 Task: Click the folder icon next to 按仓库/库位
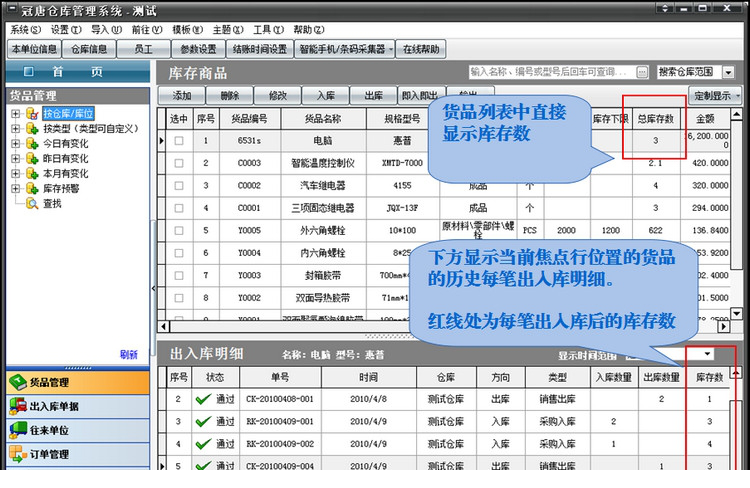click(32, 114)
